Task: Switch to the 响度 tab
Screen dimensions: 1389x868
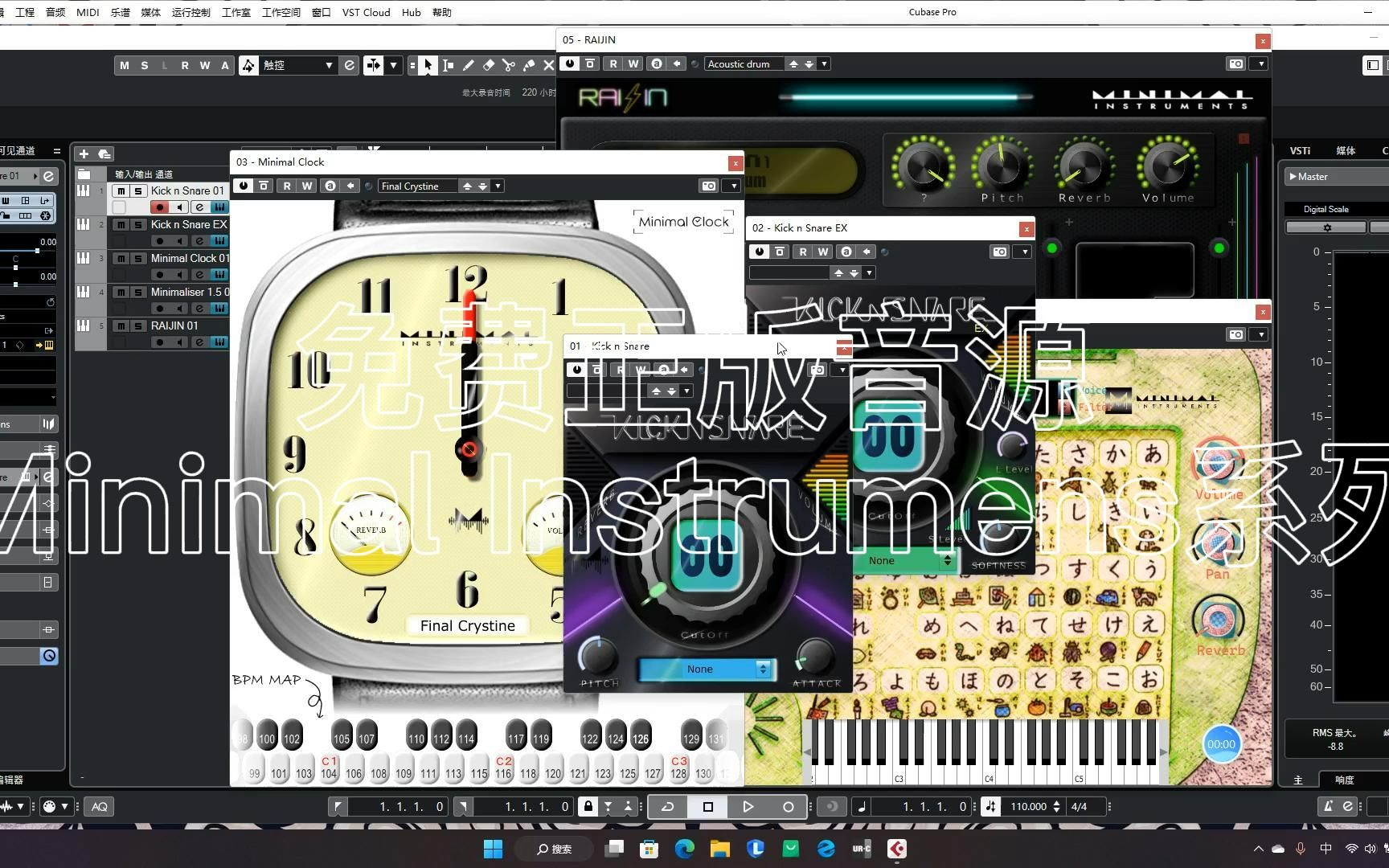Action: click(x=1345, y=780)
